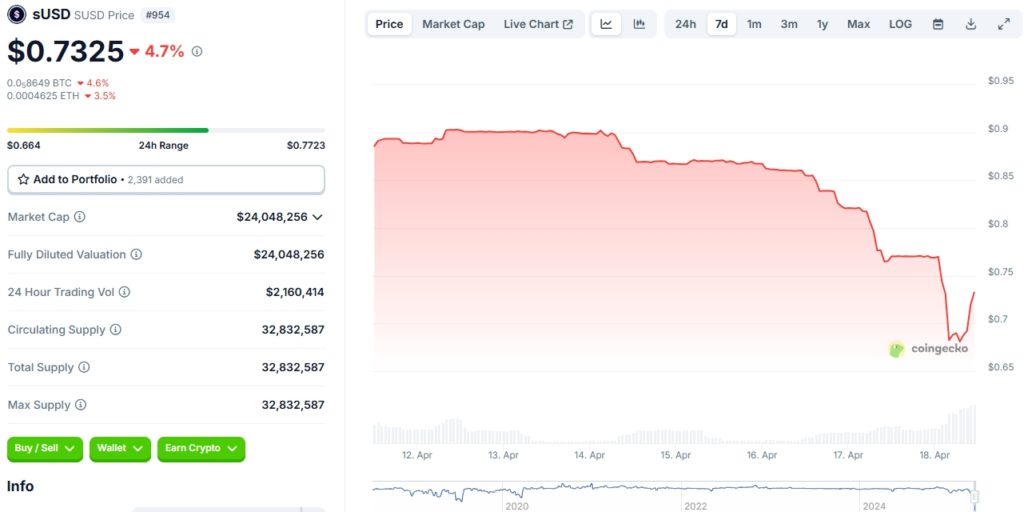Click the info icon beside 24 Hour Trading Vol
This screenshot has width=1024, height=512.
[124, 292]
